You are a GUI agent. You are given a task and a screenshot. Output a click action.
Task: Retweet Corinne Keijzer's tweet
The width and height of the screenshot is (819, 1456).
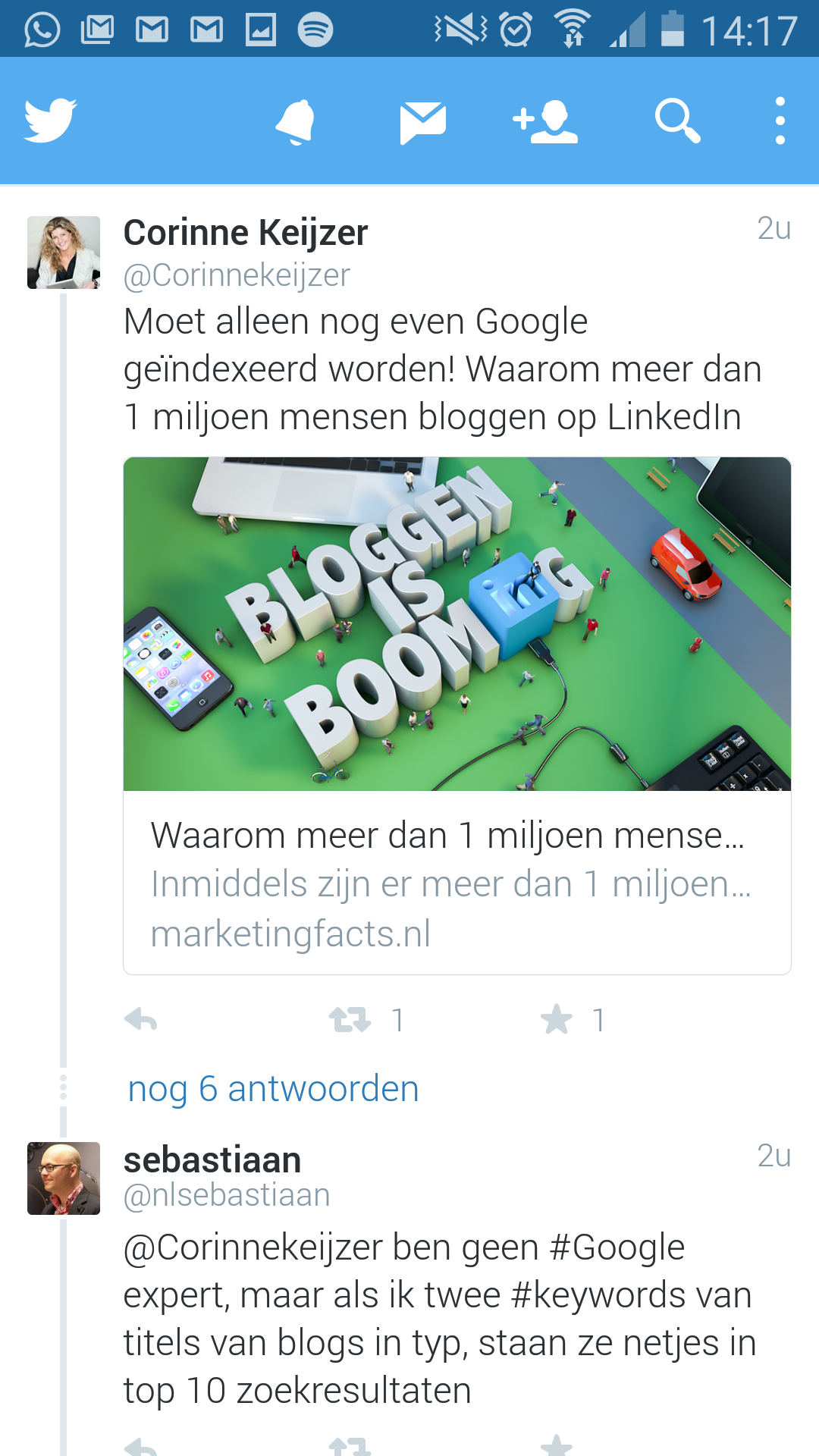350,1020
